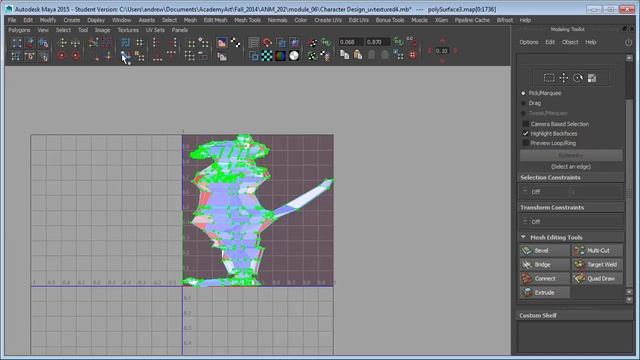Viewport: 640px width, 360px height.
Task: Open the Create UVs menu
Action: [x=328, y=20]
